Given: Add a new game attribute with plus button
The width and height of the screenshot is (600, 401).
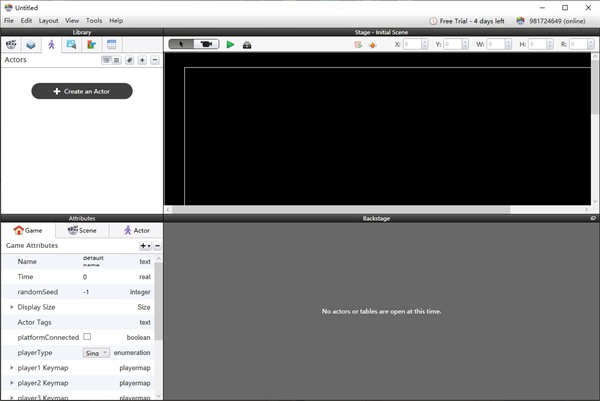Looking at the screenshot, I should tap(144, 245).
